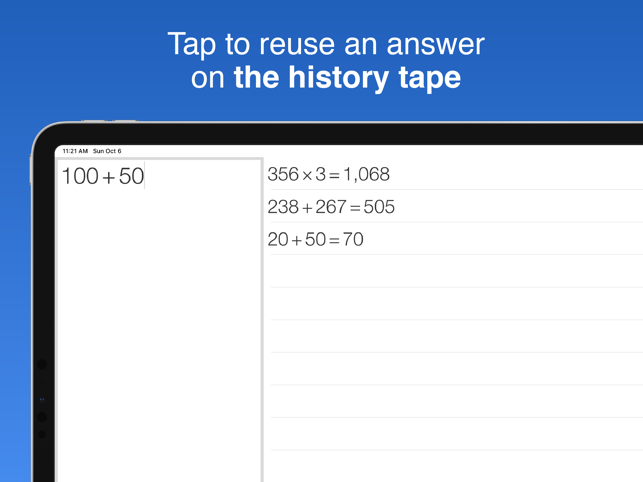Click the 11:21 AM status bar time
The height and width of the screenshot is (482, 643).
coord(75,151)
